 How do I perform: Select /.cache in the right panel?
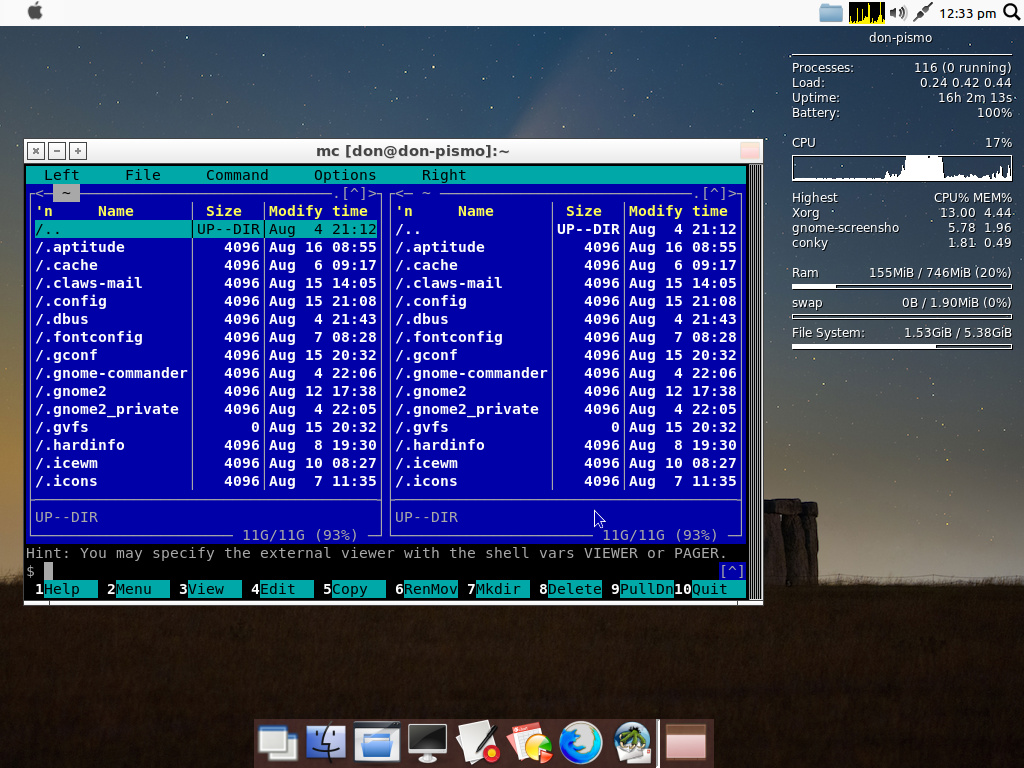[x=566, y=265]
